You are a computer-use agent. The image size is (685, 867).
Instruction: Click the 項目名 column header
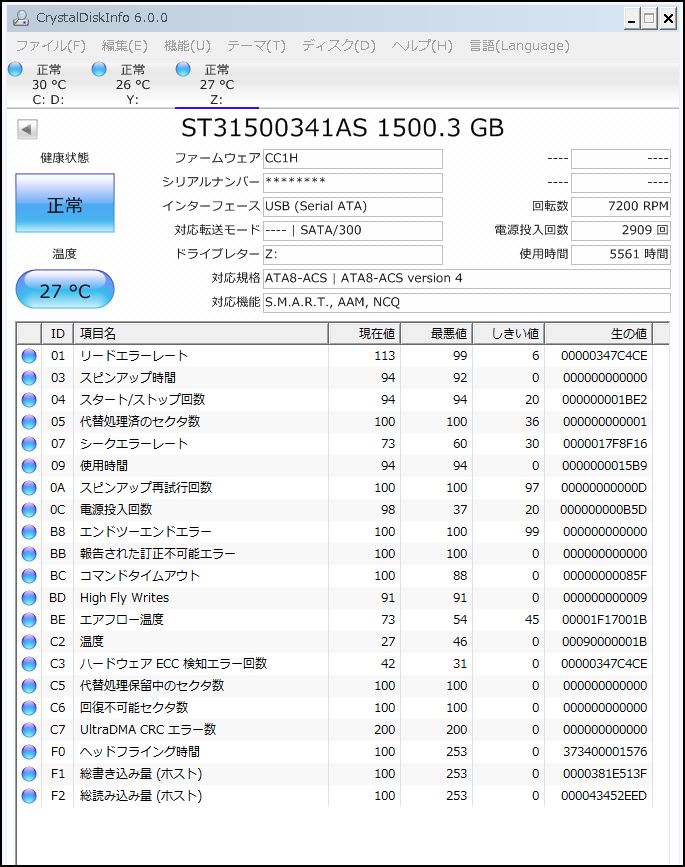201,333
